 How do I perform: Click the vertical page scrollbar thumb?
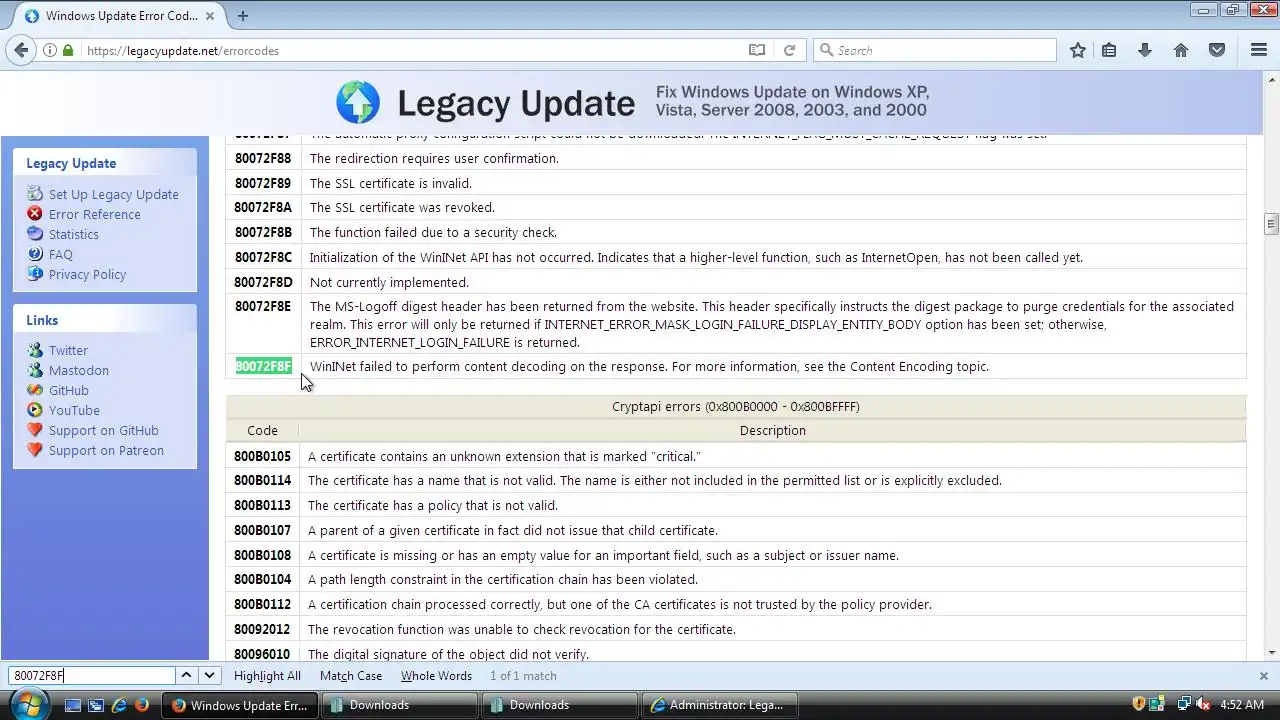(x=1271, y=223)
